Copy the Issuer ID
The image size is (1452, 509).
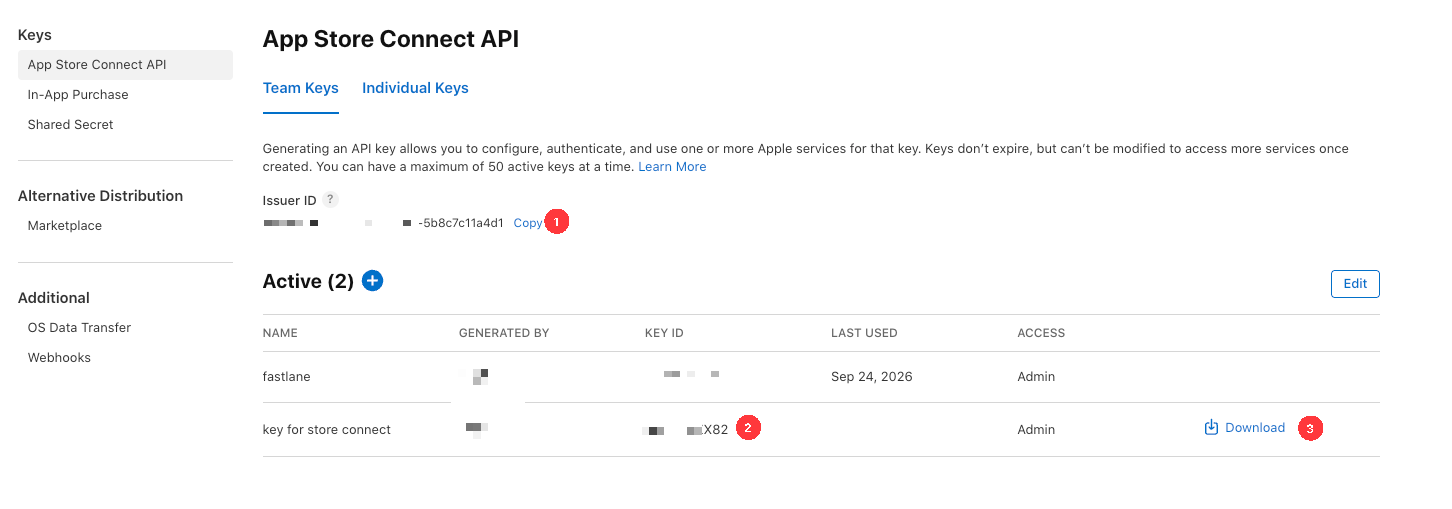point(528,223)
